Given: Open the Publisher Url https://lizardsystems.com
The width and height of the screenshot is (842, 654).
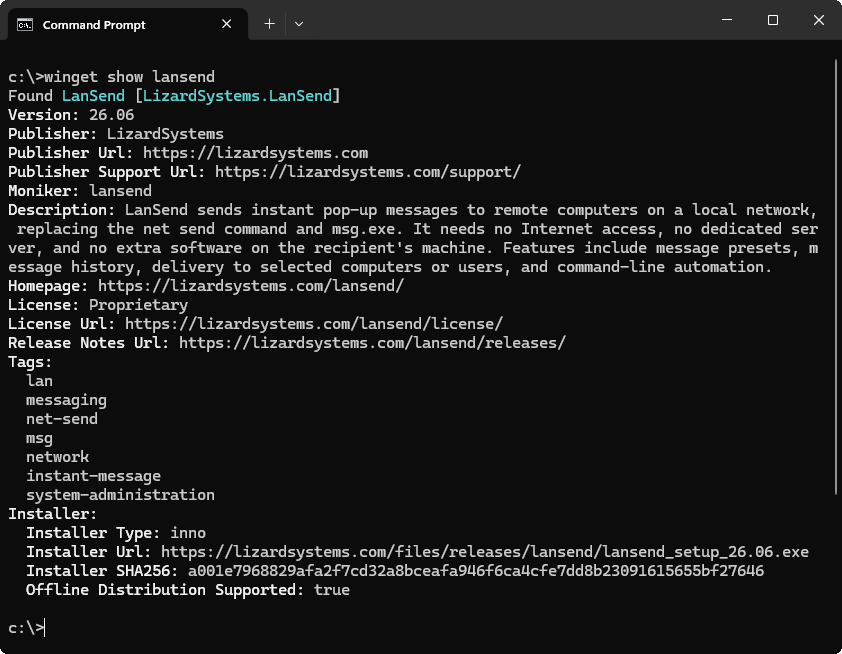Looking at the screenshot, I should [256, 153].
